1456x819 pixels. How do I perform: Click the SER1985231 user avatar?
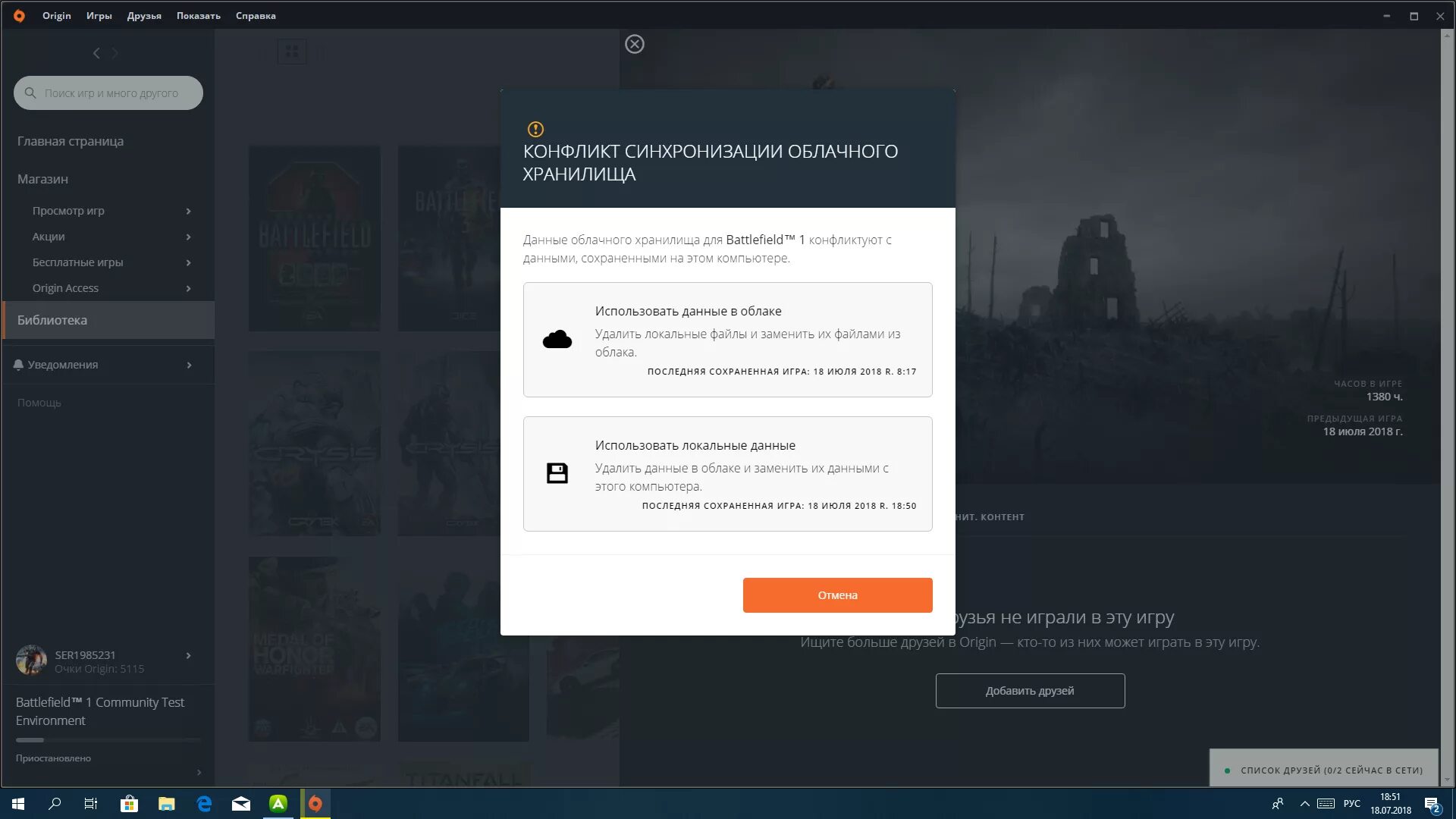(31, 660)
